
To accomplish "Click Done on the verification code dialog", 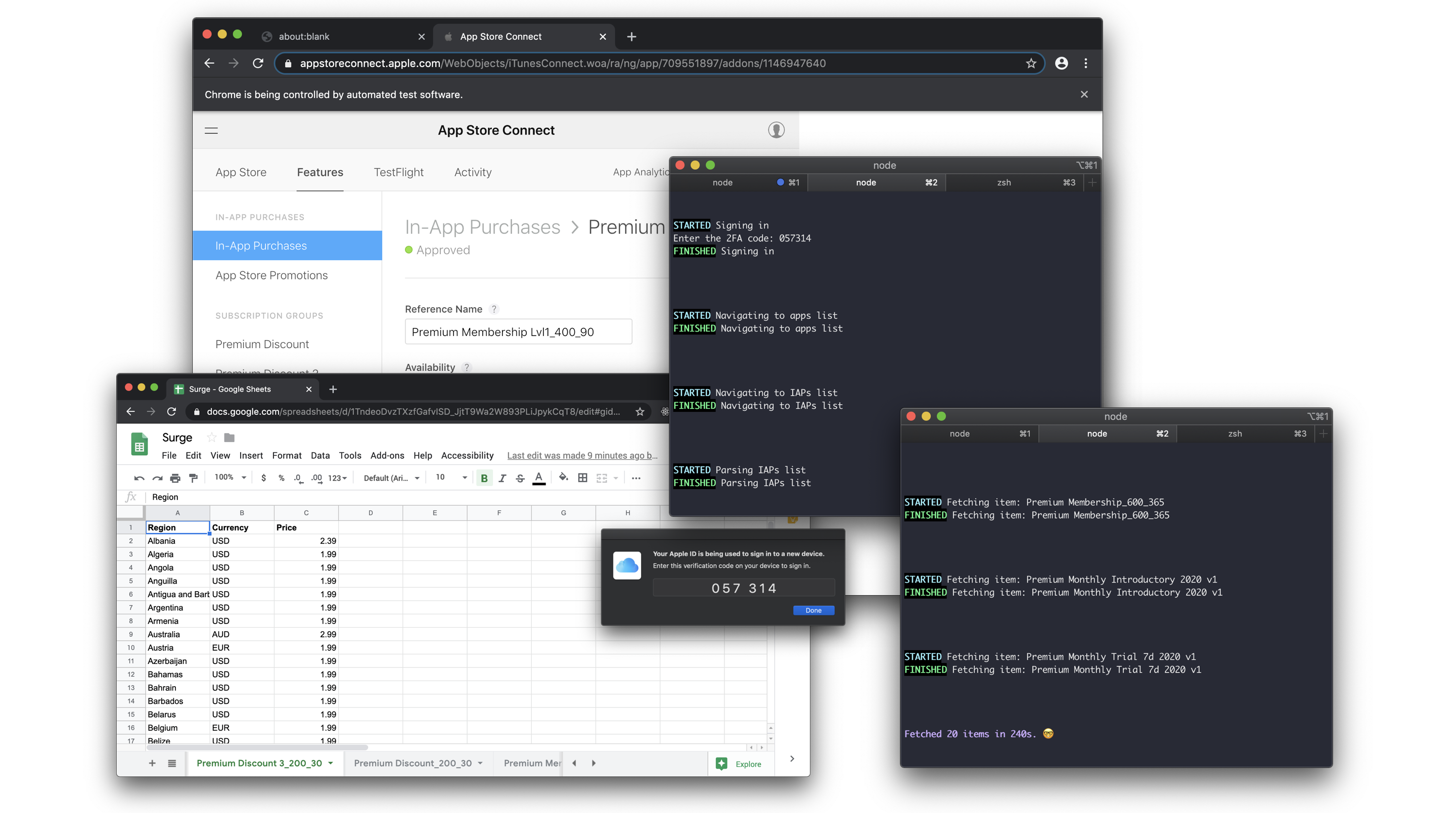I will [813, 610].
